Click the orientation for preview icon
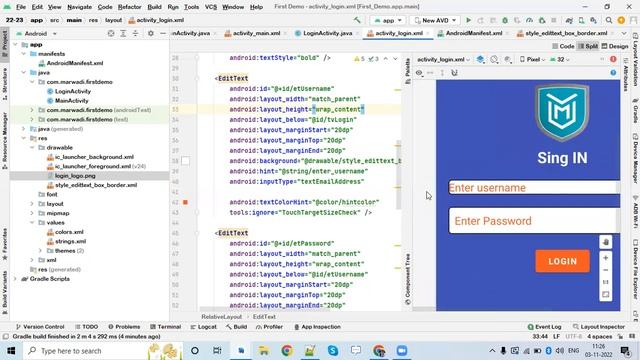Screen dimensions: 640x360 tap(494, 60)
